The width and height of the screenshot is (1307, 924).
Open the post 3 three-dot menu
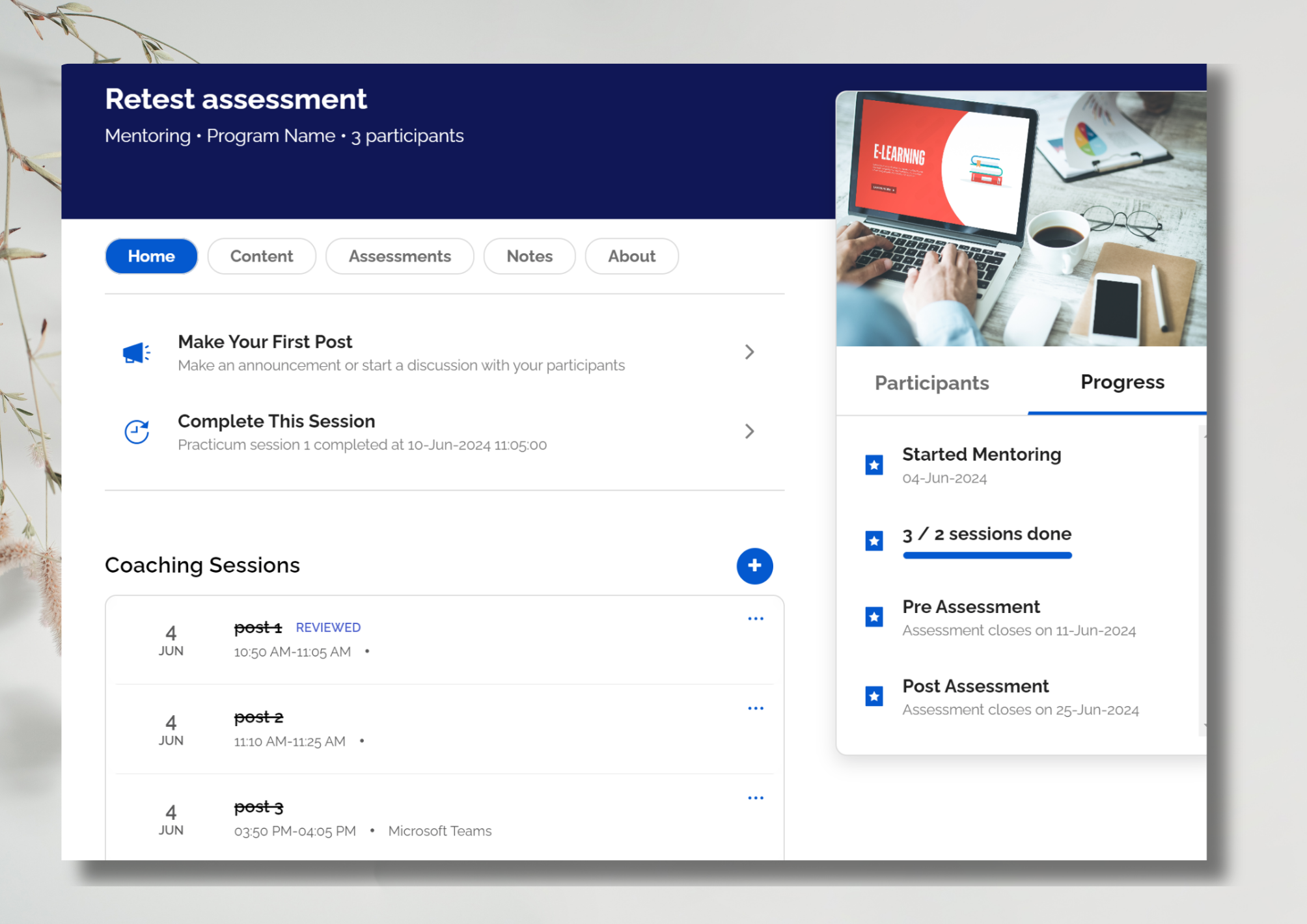pyautogui.click(x=755, y=798)
